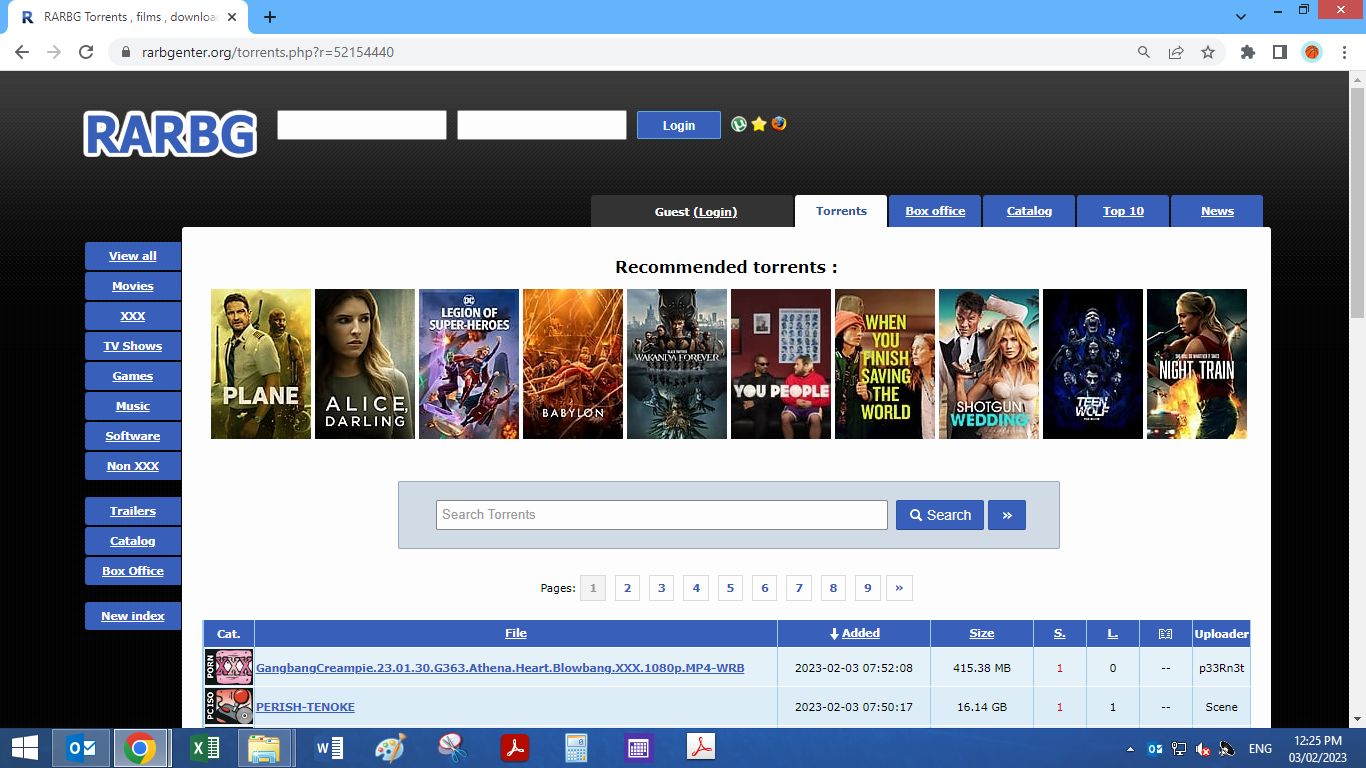1366x768 pixels.
Task: Click the RARBG logo
Action: (x=170, y=134)
